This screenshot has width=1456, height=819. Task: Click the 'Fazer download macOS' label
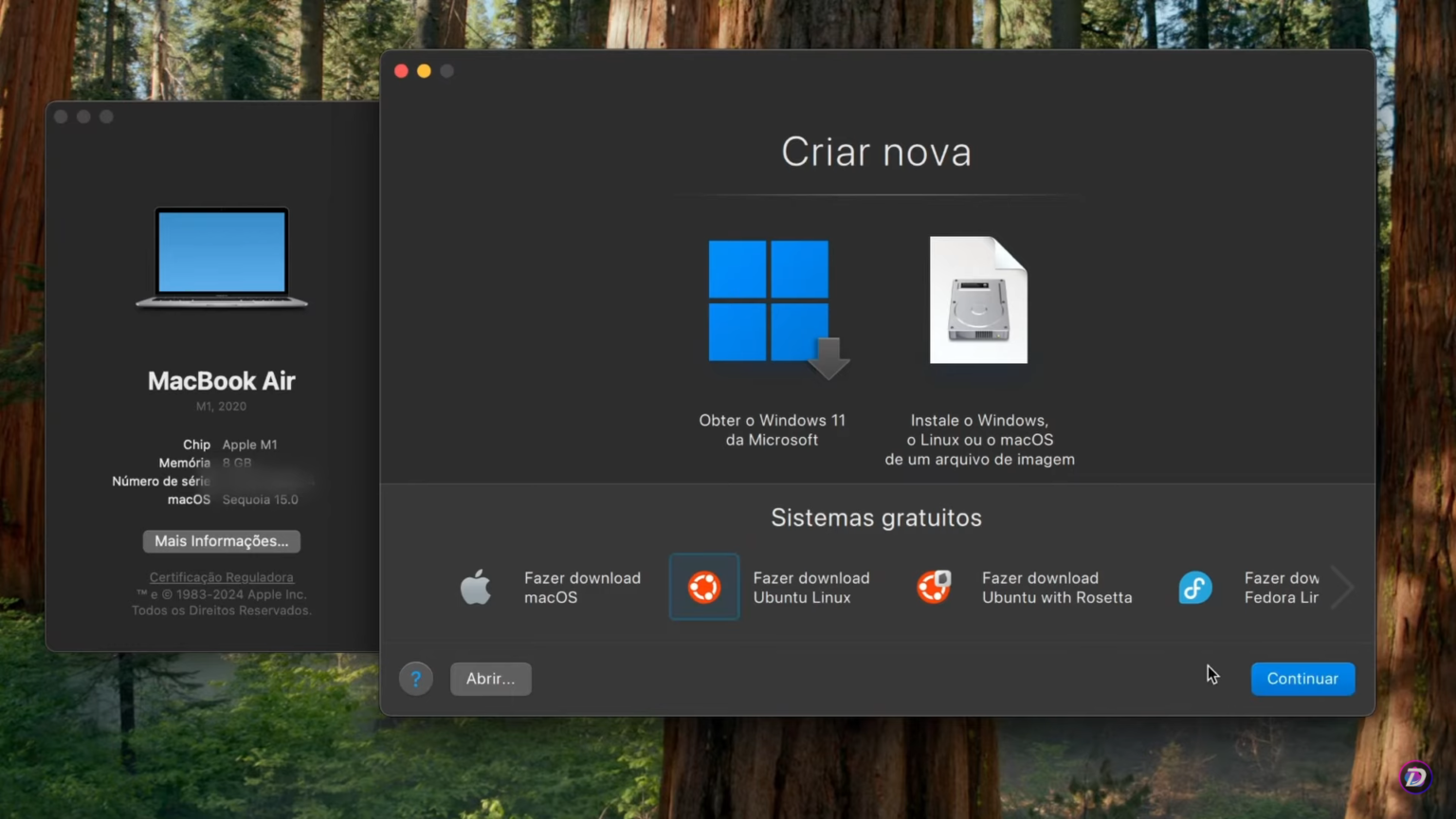pos(582,588)
